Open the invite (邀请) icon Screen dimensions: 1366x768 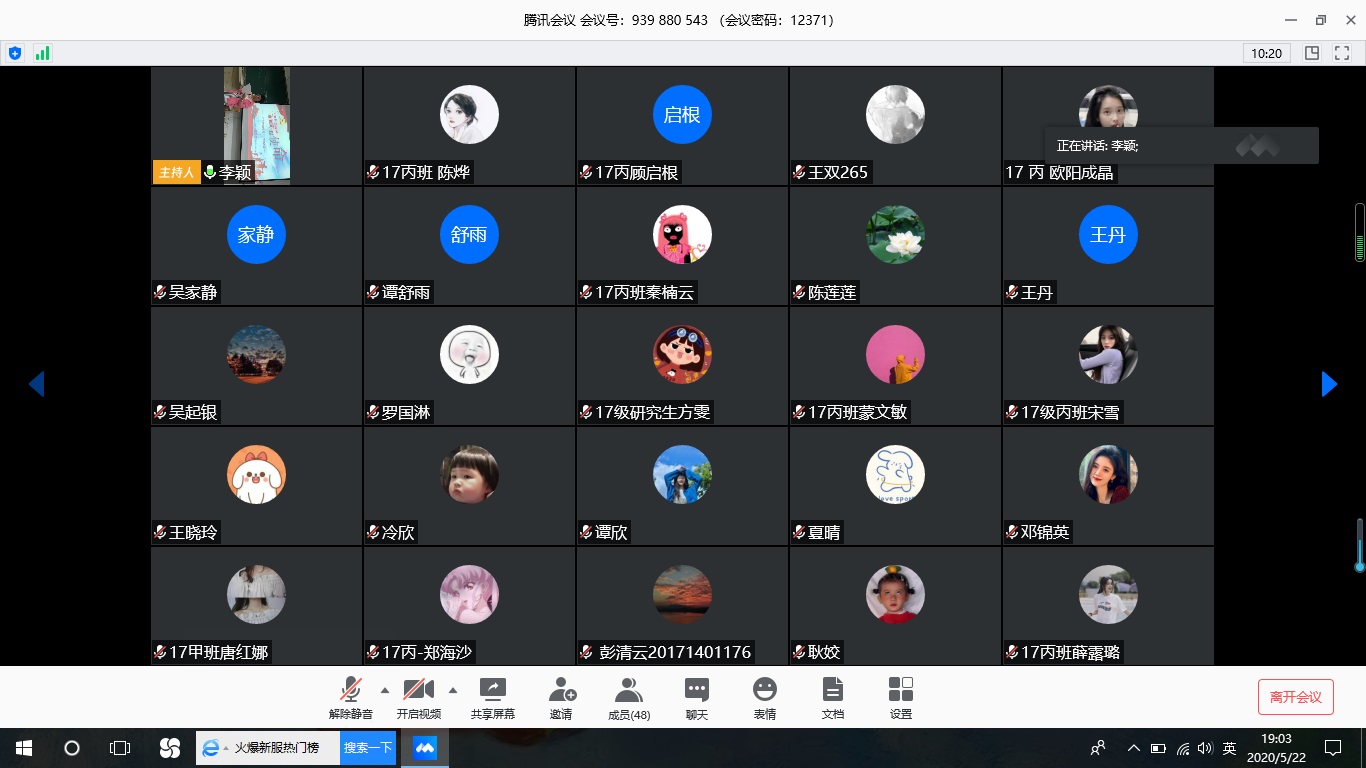[x=561, y=697]
